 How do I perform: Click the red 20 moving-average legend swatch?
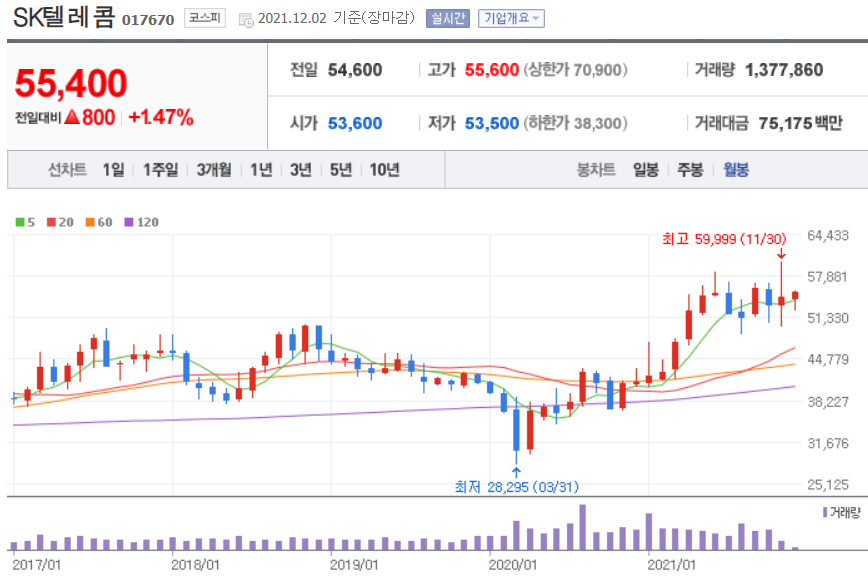[x=51, y=222]
